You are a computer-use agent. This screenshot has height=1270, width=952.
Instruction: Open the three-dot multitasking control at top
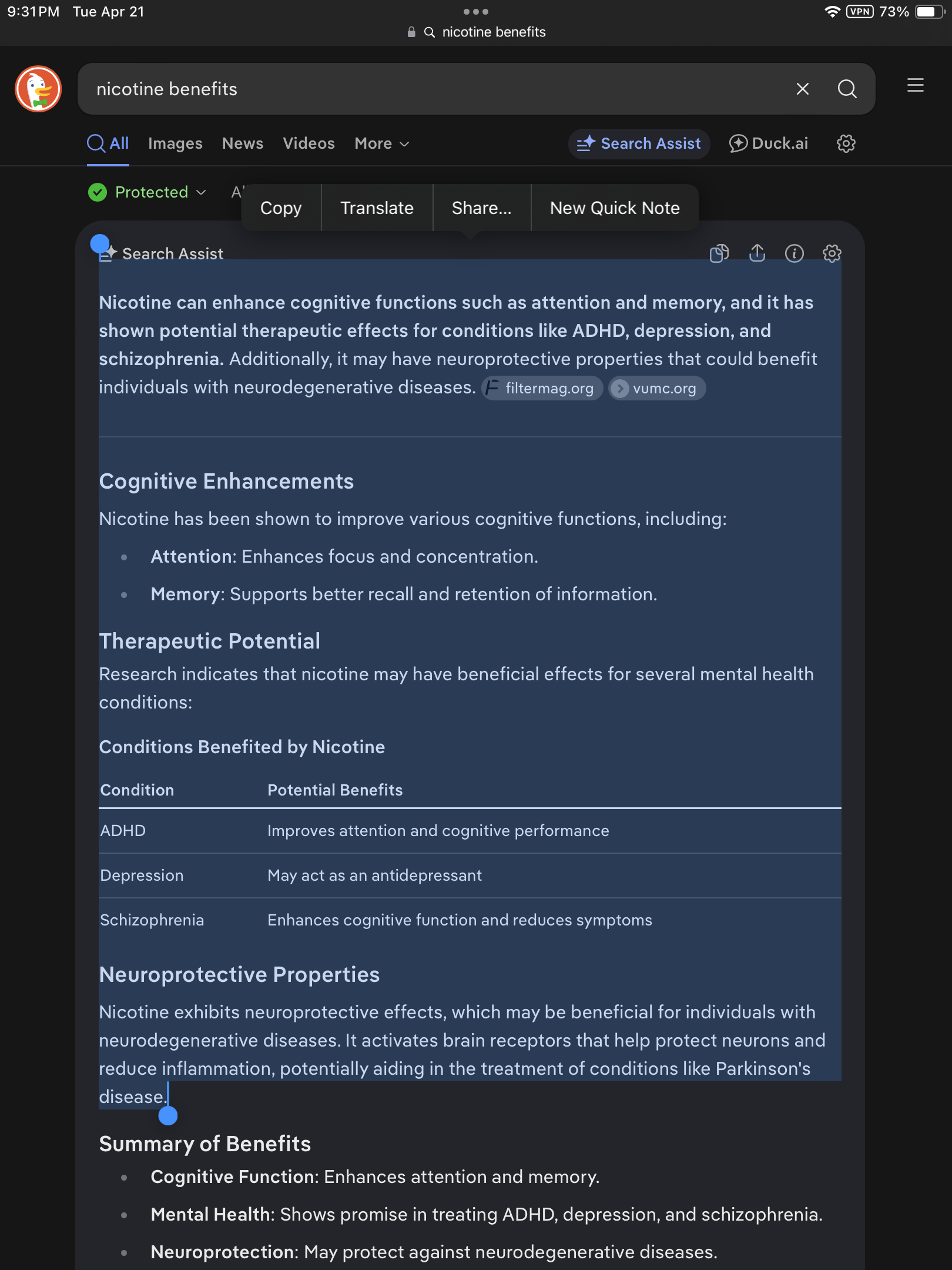[475, 12]
